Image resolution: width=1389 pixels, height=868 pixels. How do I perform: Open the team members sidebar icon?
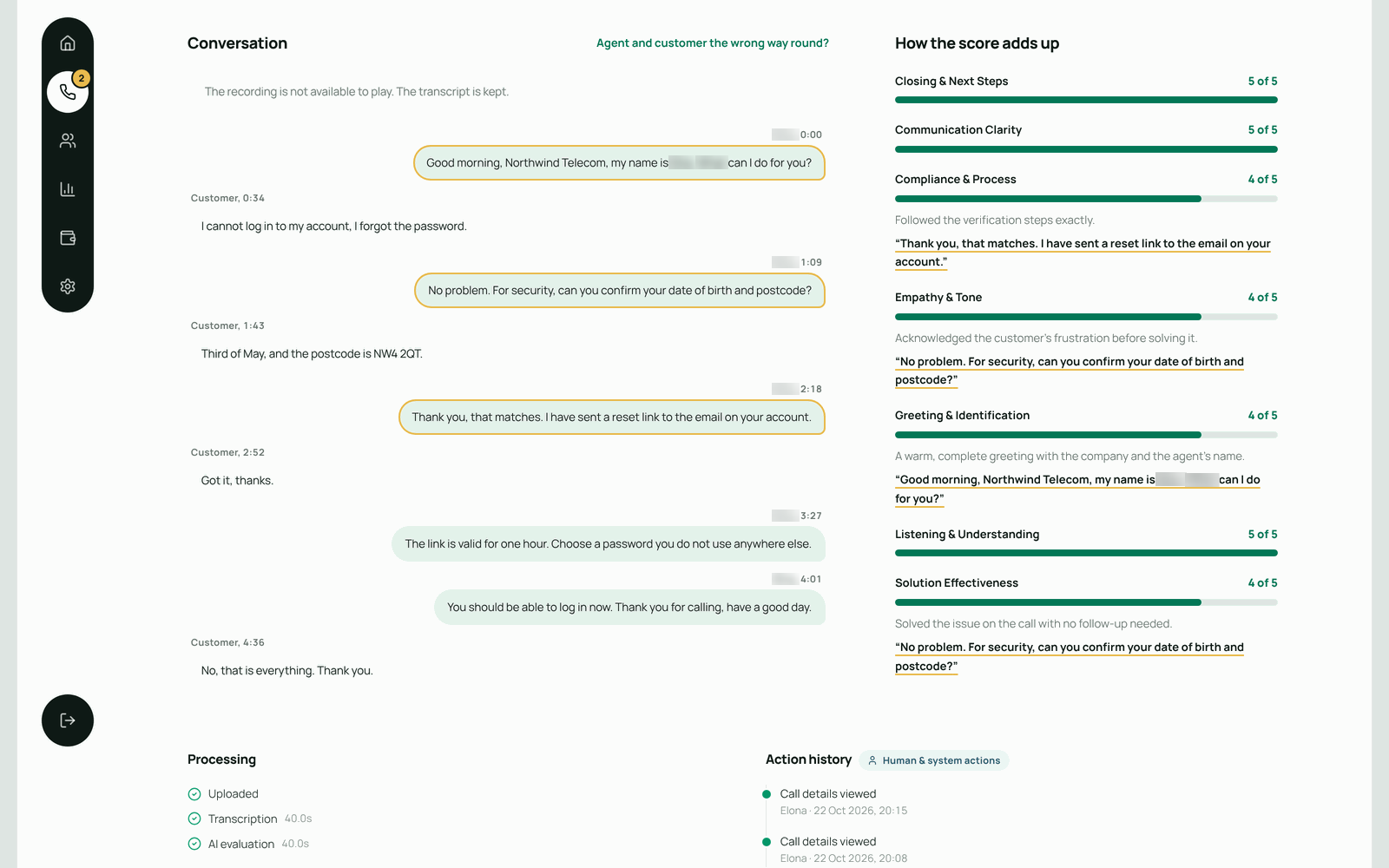(x=68, y=141)
